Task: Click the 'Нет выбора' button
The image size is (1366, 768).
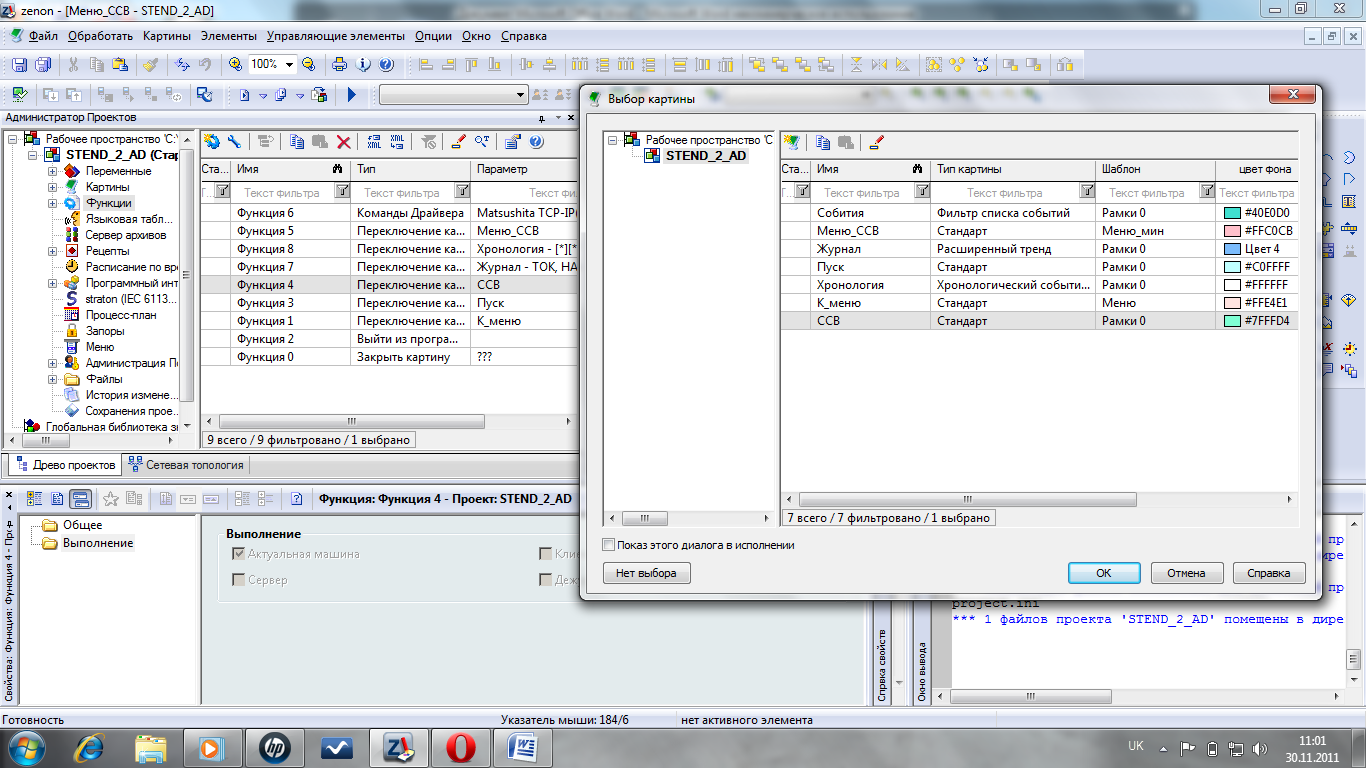Action: (646, 573)
